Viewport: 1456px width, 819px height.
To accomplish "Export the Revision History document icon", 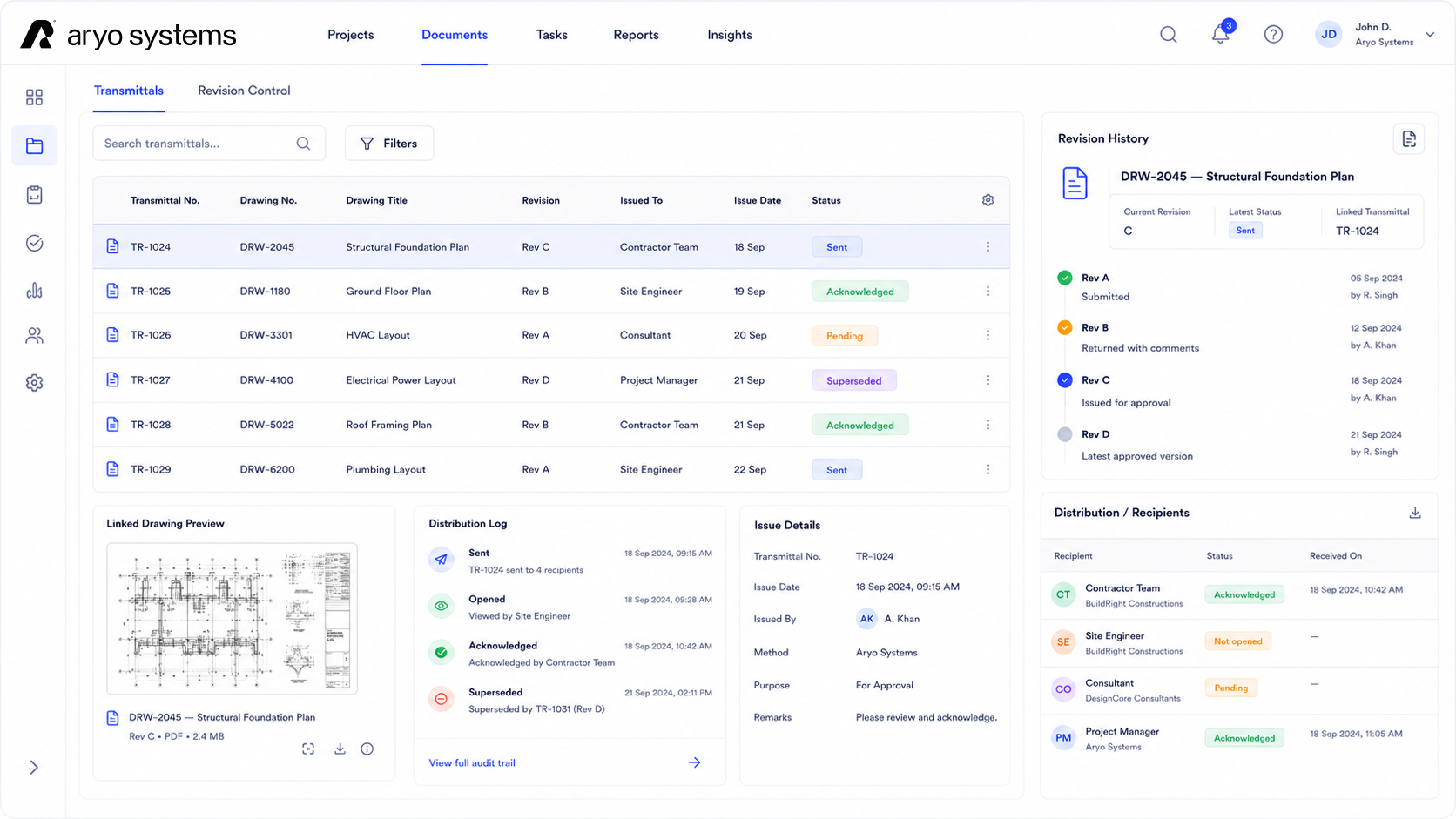I will pyautogui.click(x=1409, y=138).
